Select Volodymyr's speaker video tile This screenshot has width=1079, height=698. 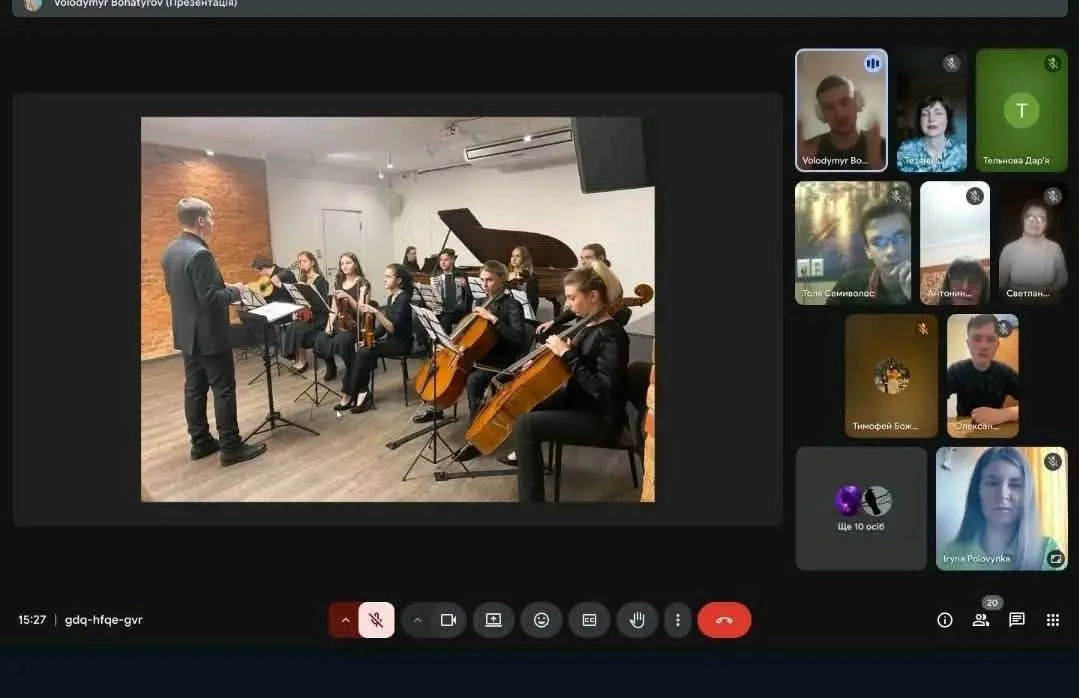click(x=841, y=110)
